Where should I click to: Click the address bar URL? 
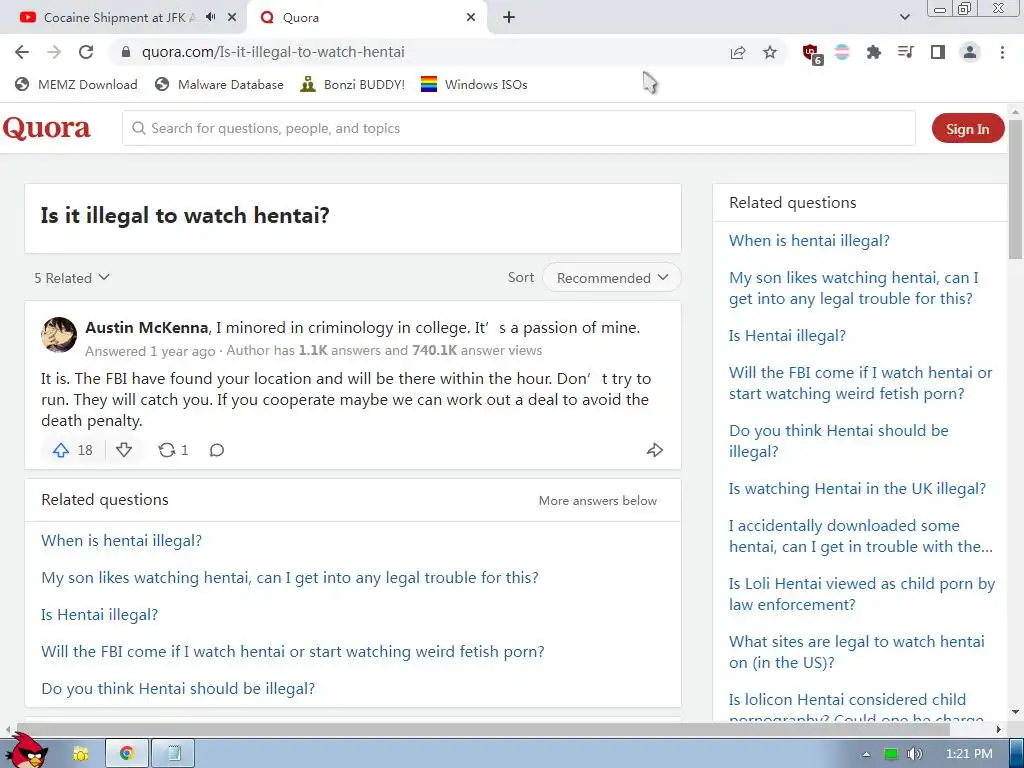273,52
